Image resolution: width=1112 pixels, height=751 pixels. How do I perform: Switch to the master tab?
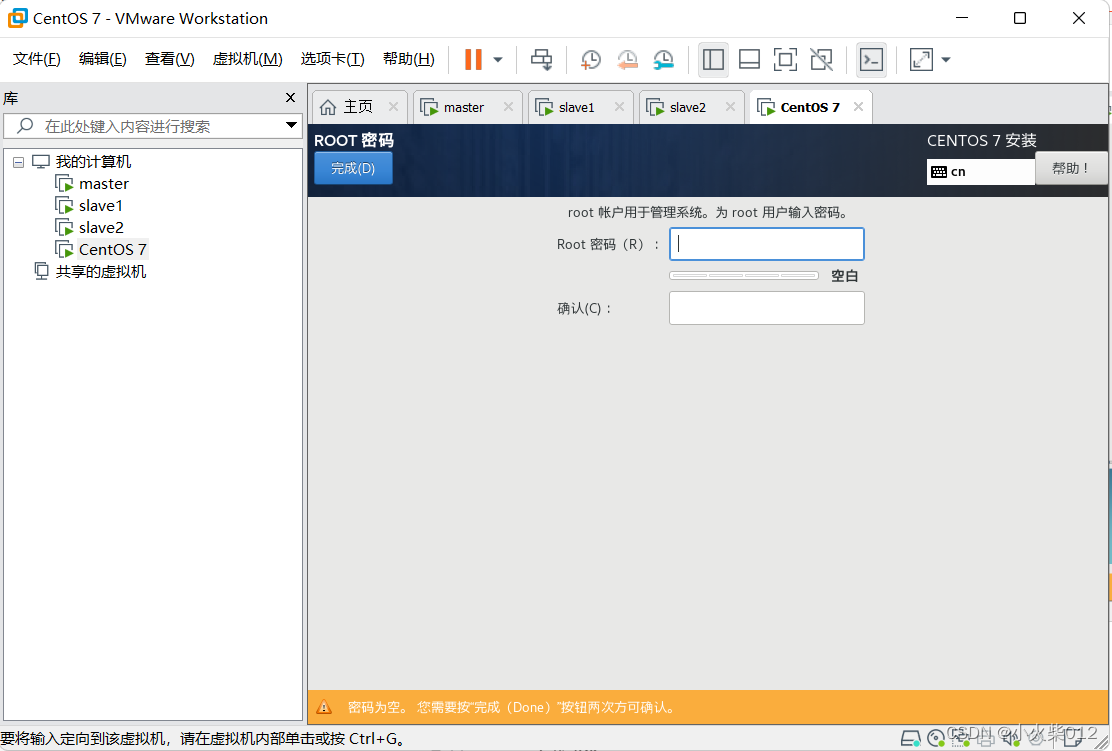click(x=463, y=107)
